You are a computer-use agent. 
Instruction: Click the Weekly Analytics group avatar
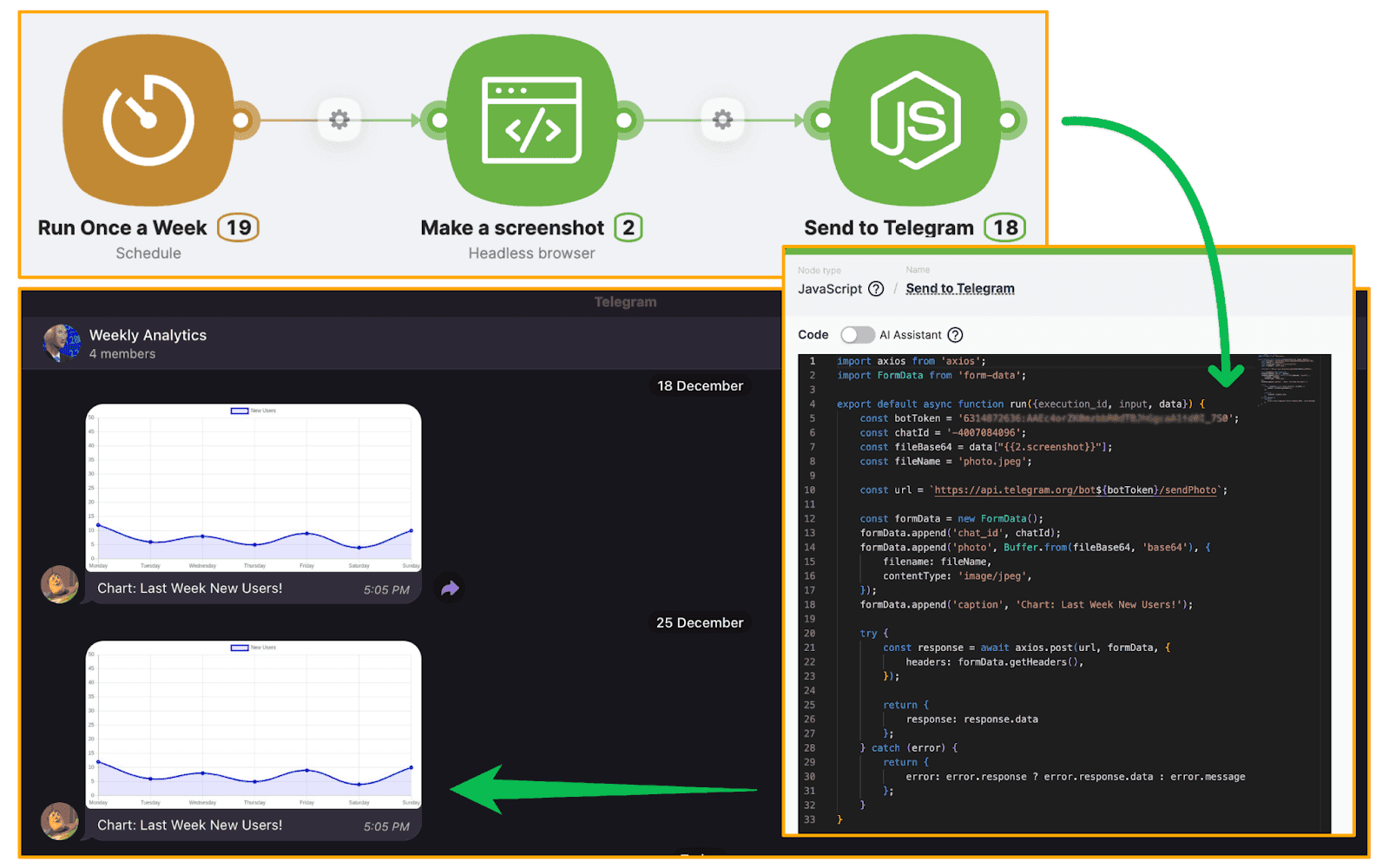62,343
